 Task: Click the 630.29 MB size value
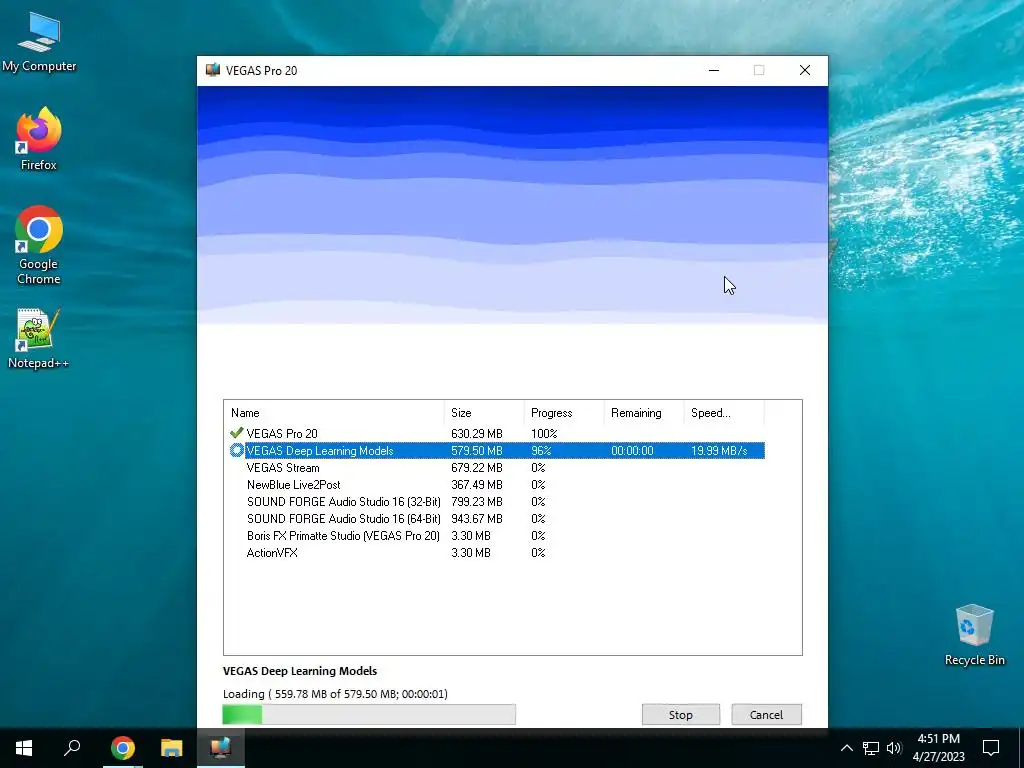pyautogui.click(x=477, y=434)
